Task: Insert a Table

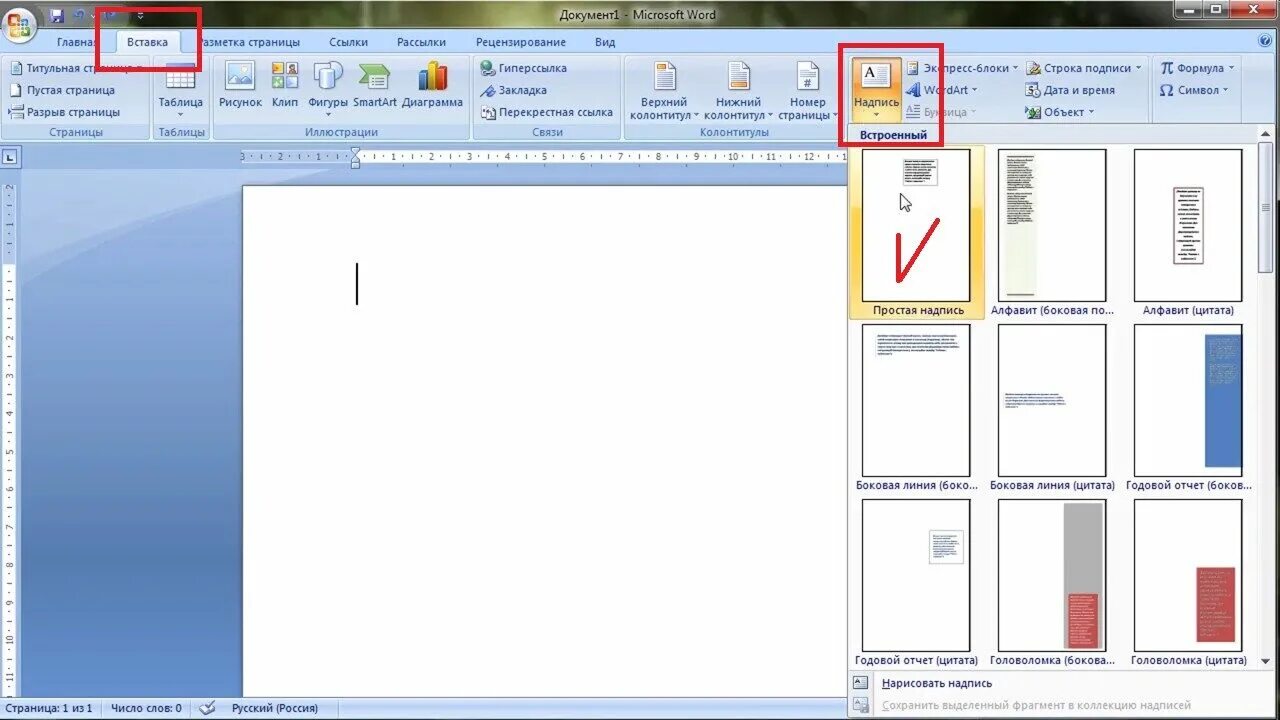Action: [180, 92]
